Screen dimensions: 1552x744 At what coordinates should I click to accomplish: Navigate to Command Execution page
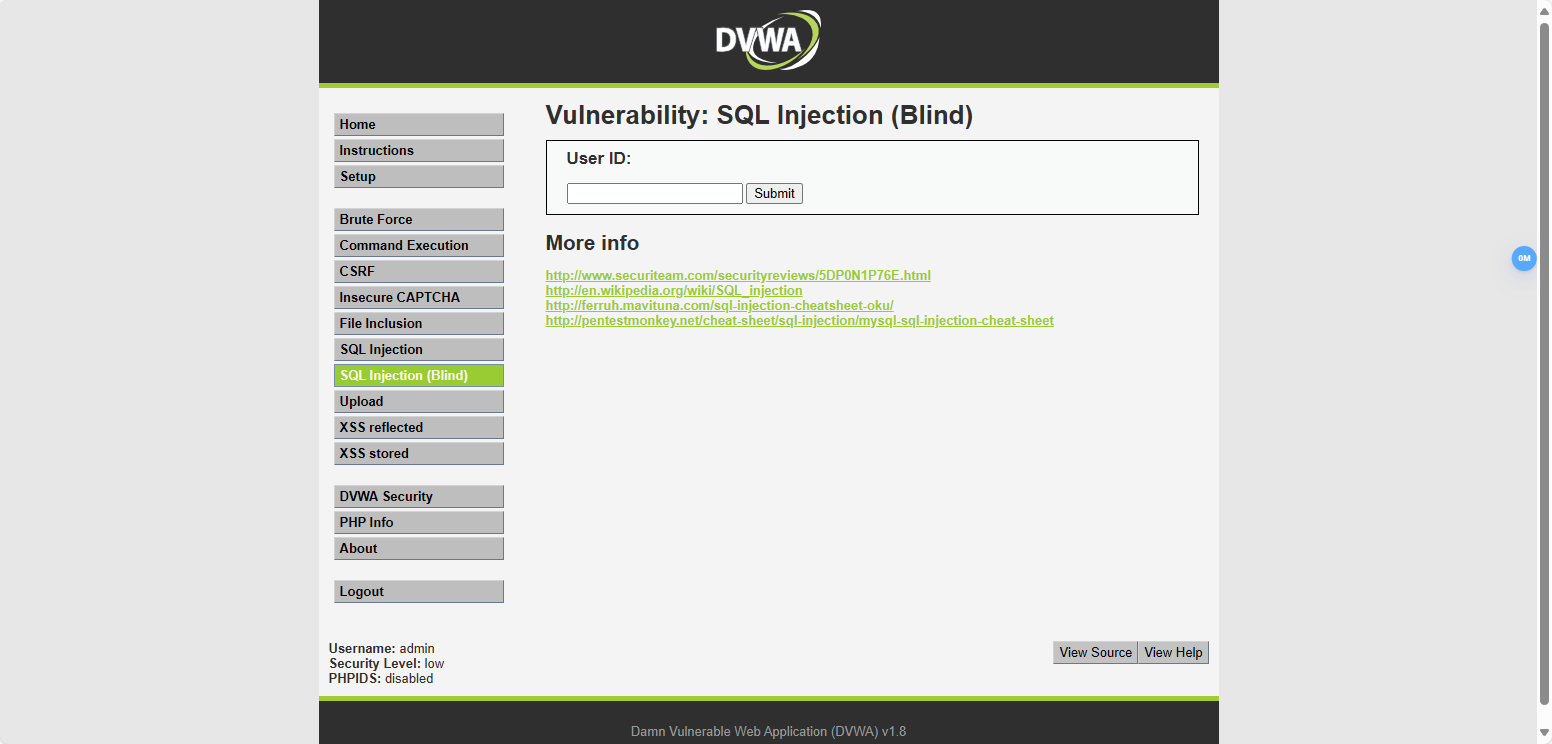[418, 246]
